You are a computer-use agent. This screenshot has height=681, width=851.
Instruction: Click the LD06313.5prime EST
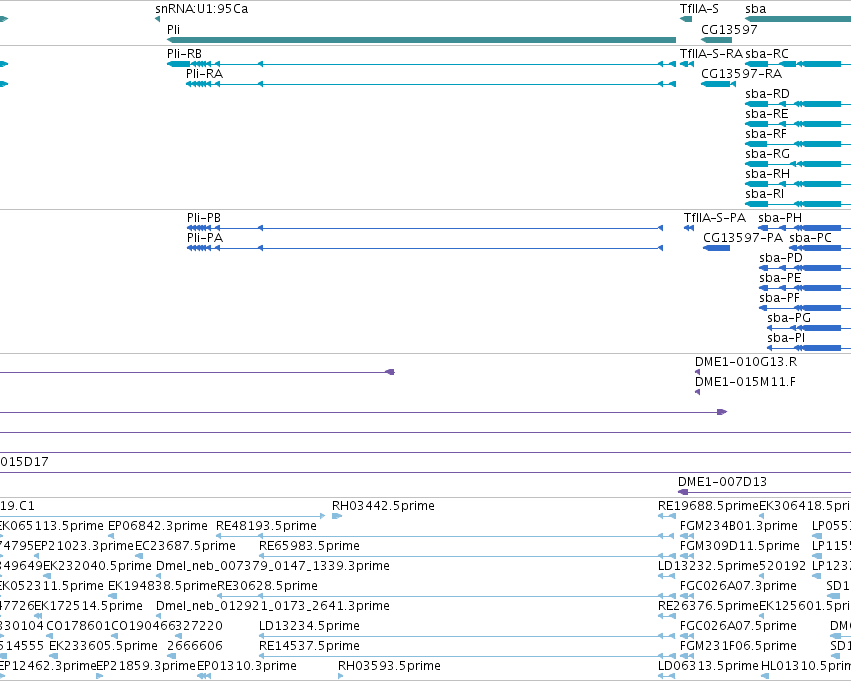point(667,676)
